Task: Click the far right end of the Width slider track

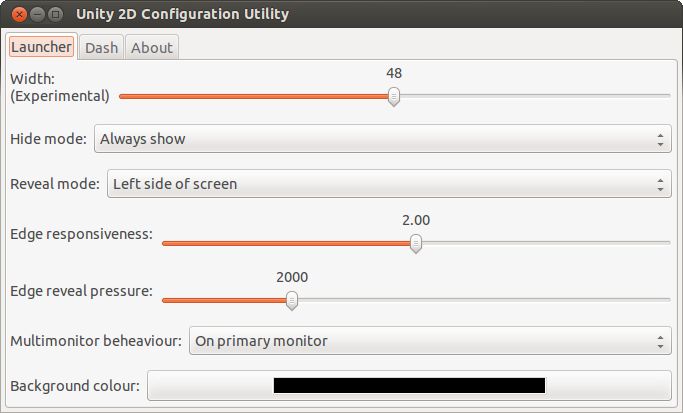Action: tap(667, 96)
